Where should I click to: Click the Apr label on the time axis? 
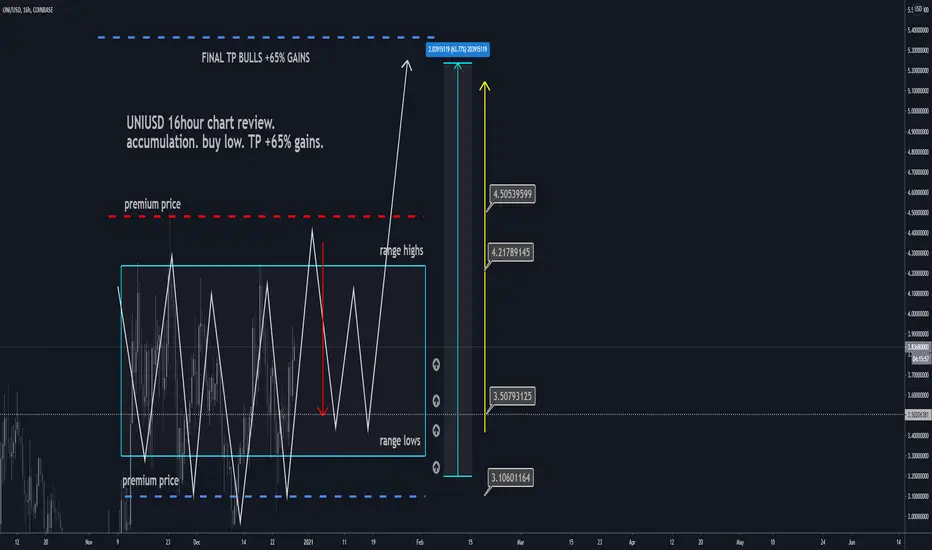(632, 542)
